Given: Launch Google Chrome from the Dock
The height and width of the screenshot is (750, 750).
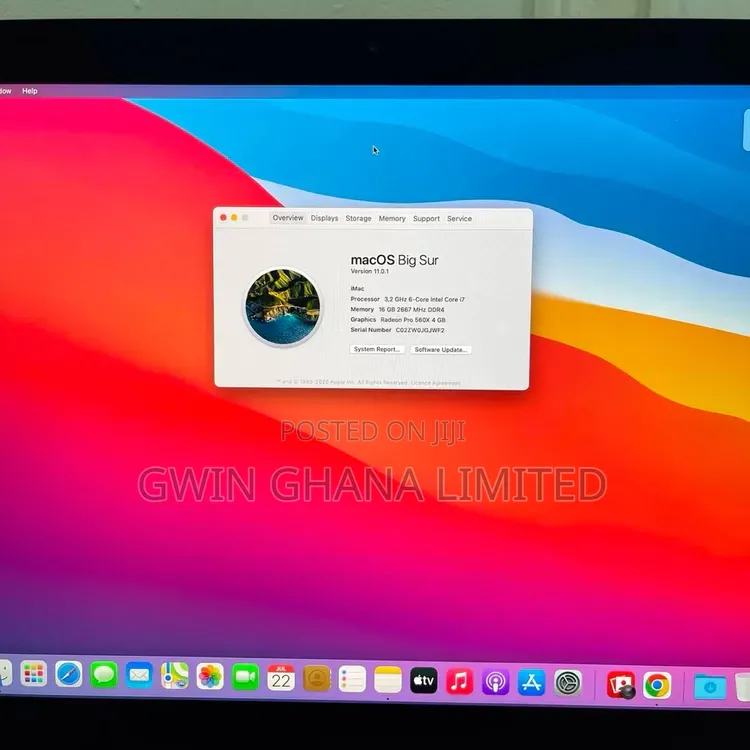Looking at the screenshot, I should [x=657, y=685].
